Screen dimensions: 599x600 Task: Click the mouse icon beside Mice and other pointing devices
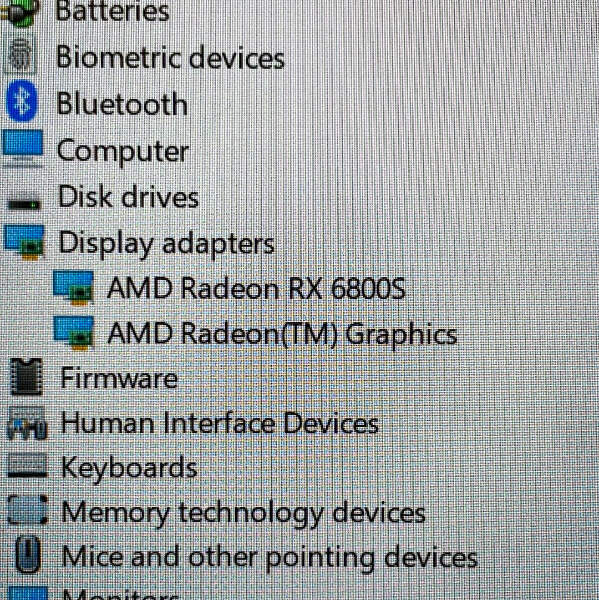point(28,554)
